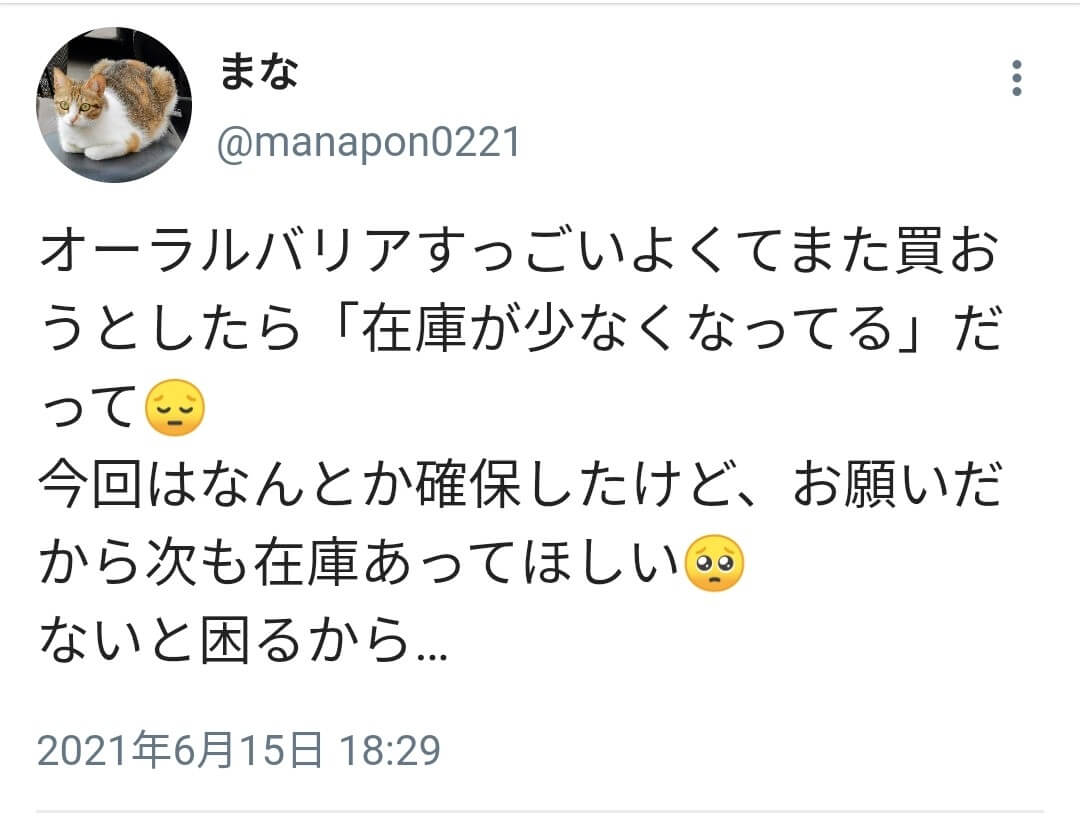This screenshot has height=820, width=1080.
Task: Open the display name まな profile
Action: click(258, 72)
